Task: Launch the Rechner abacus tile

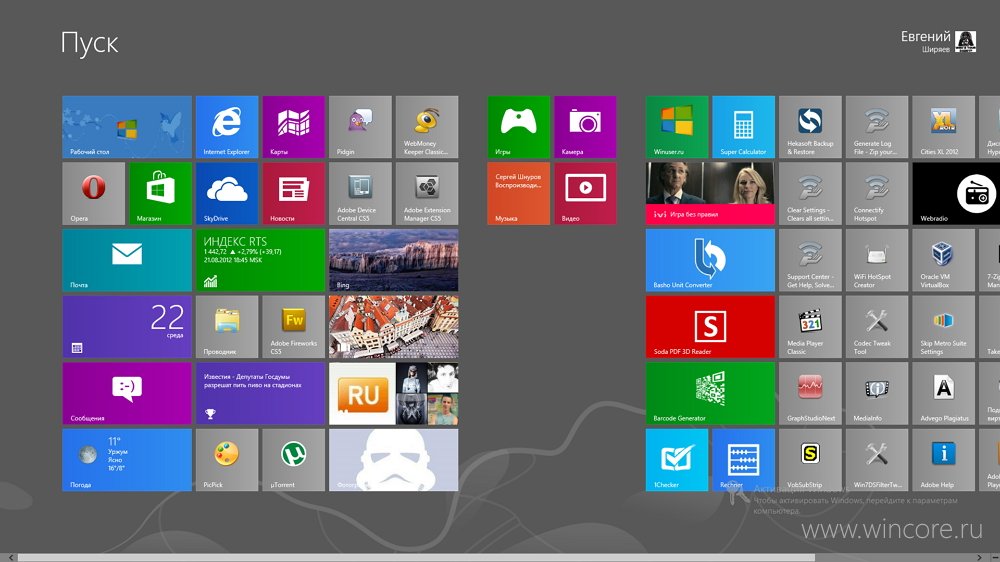Action: (x=744, y=460)
